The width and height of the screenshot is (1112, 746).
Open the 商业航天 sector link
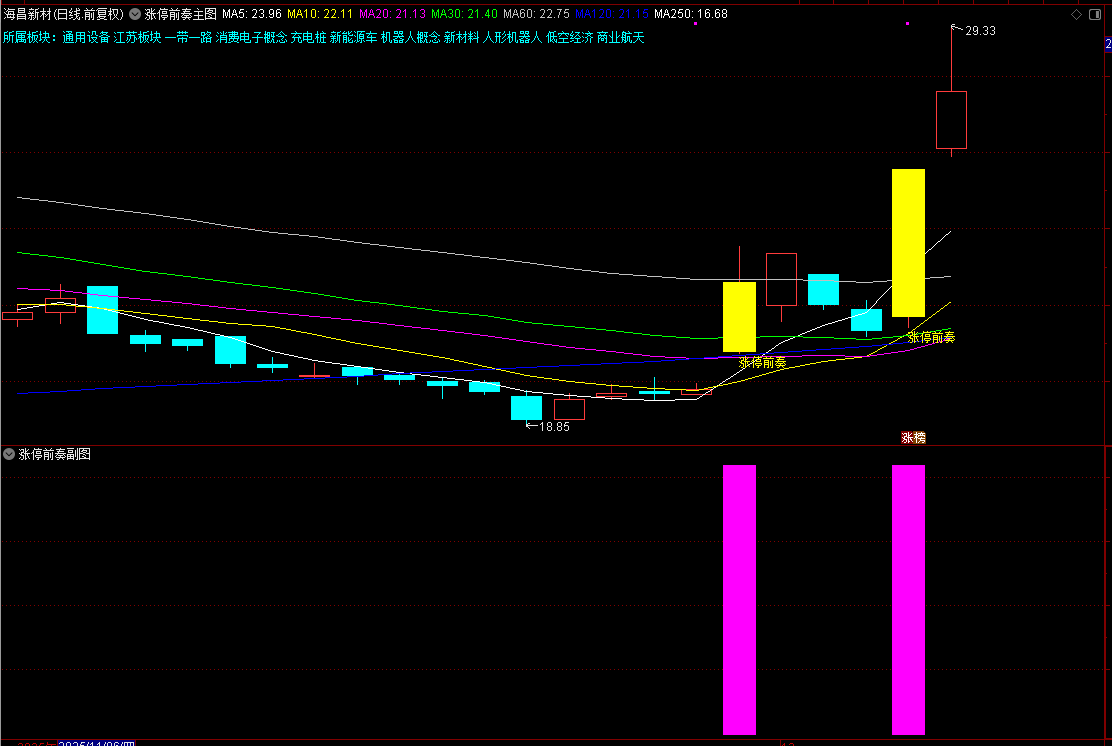[x=621, y=38]
